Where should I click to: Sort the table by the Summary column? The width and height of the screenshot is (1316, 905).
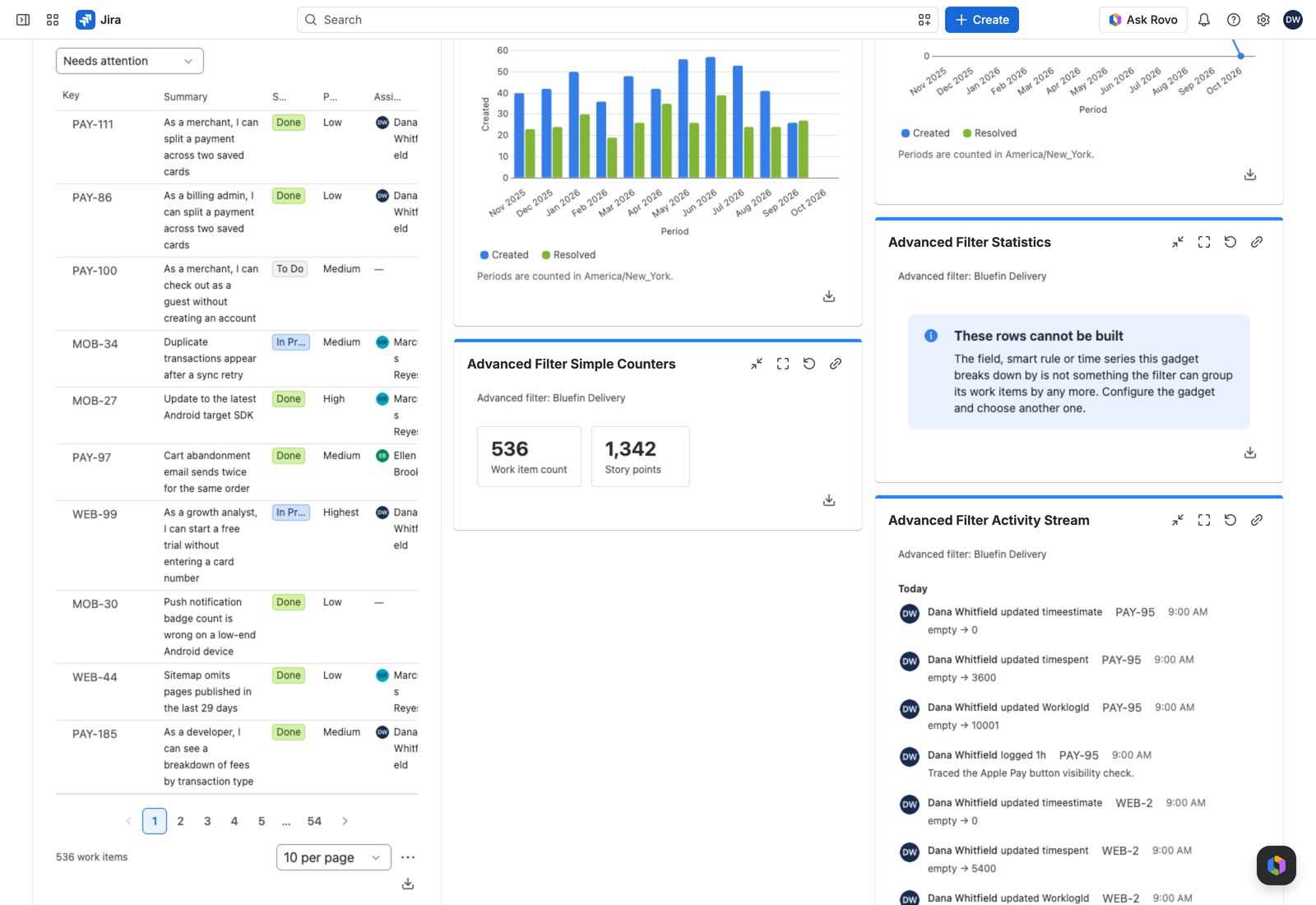click(186, 96)
